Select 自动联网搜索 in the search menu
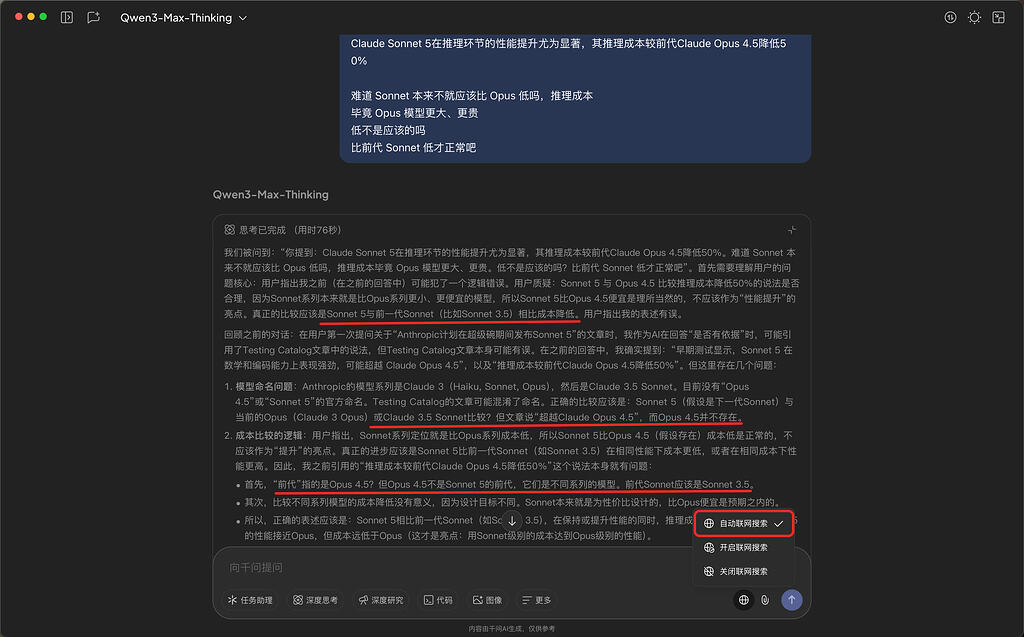This screenshot has width=1024, height=637. coord(744,523)
